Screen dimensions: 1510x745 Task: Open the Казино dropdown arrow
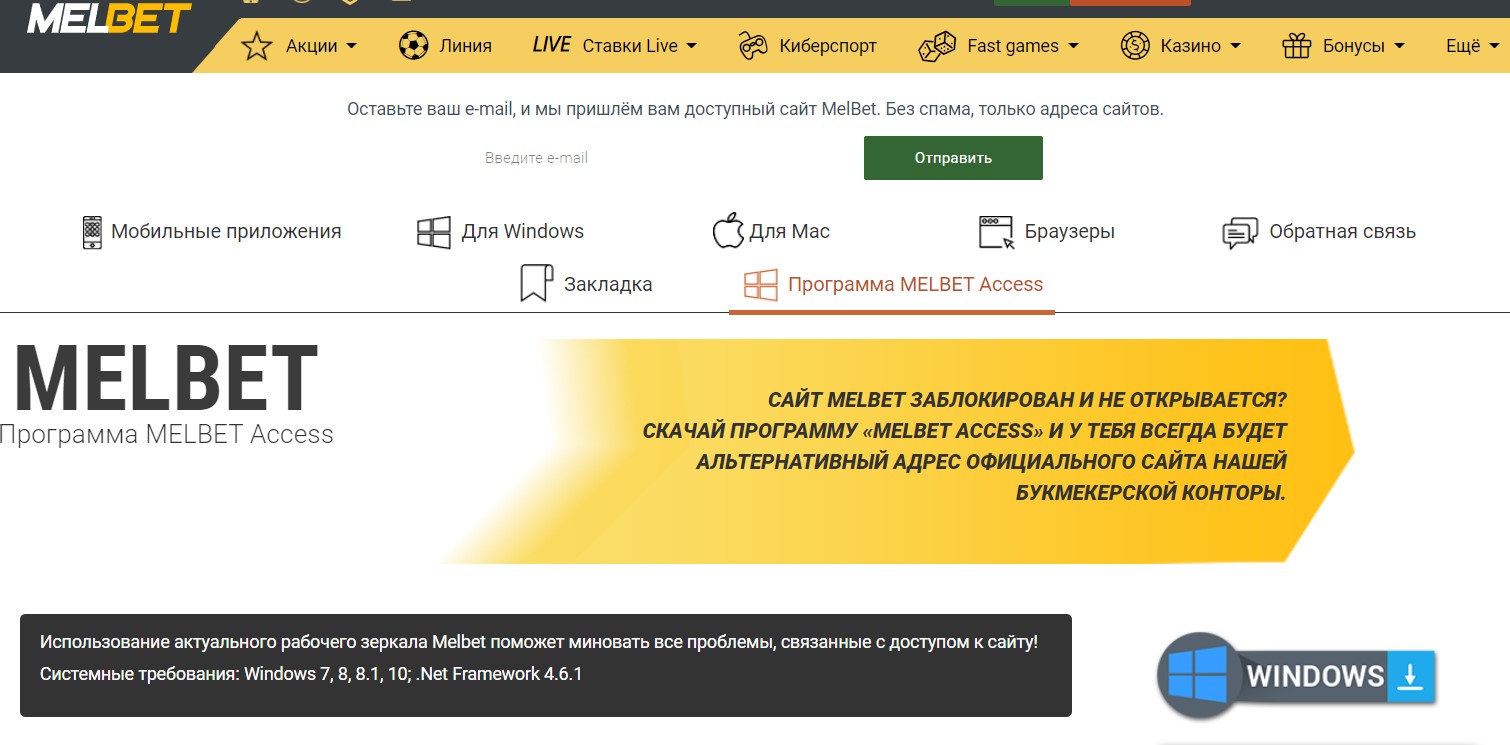1235,46
